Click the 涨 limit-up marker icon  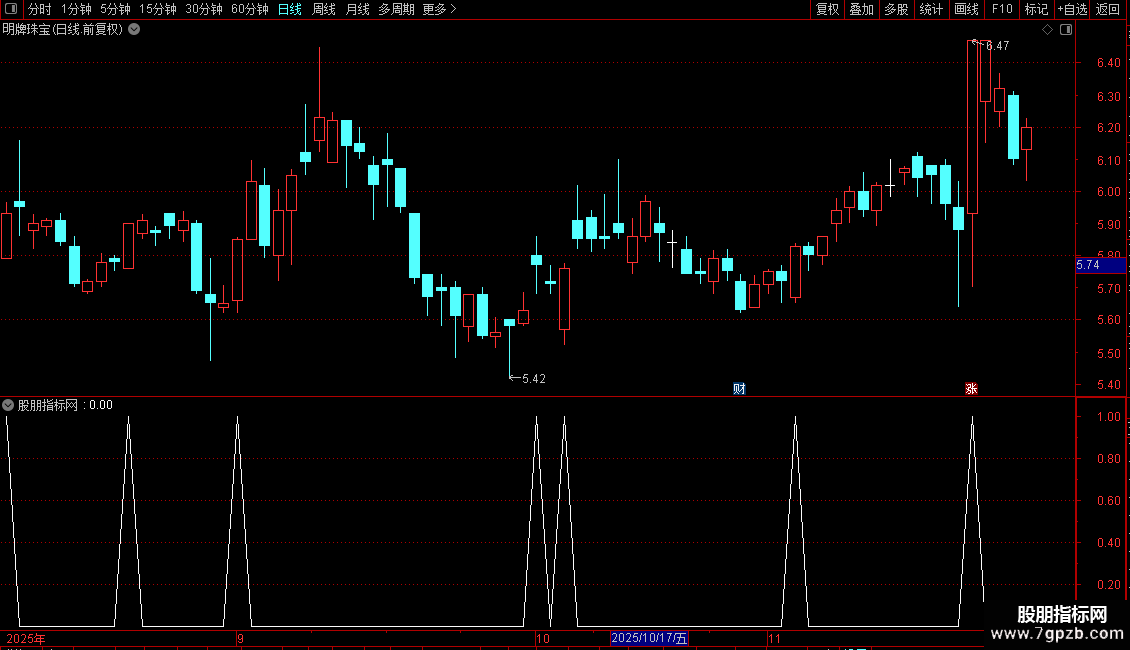[x=971, y=388]
